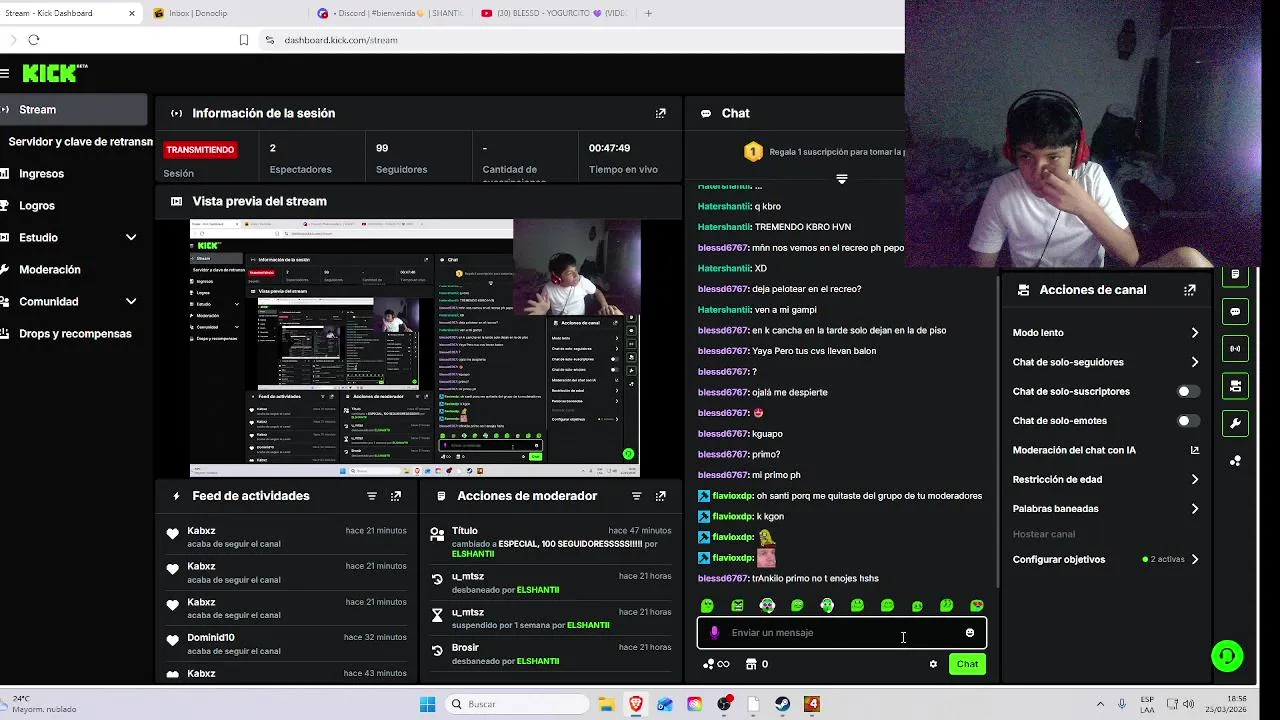This screenshot has height=720, width=1280.
Task: Toggle the broadcast signal widget in right sidebar
Action: click(1235, 349)
